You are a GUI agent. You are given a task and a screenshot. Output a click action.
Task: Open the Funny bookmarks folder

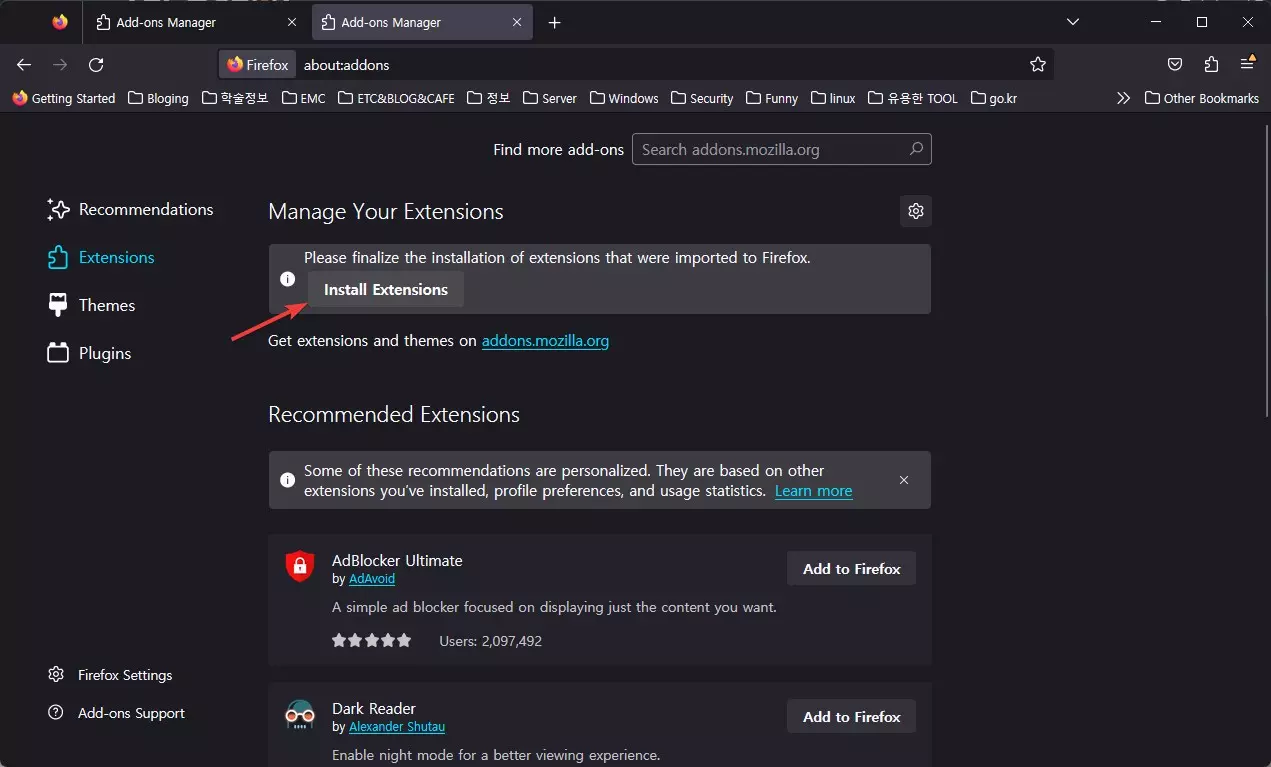771,98
